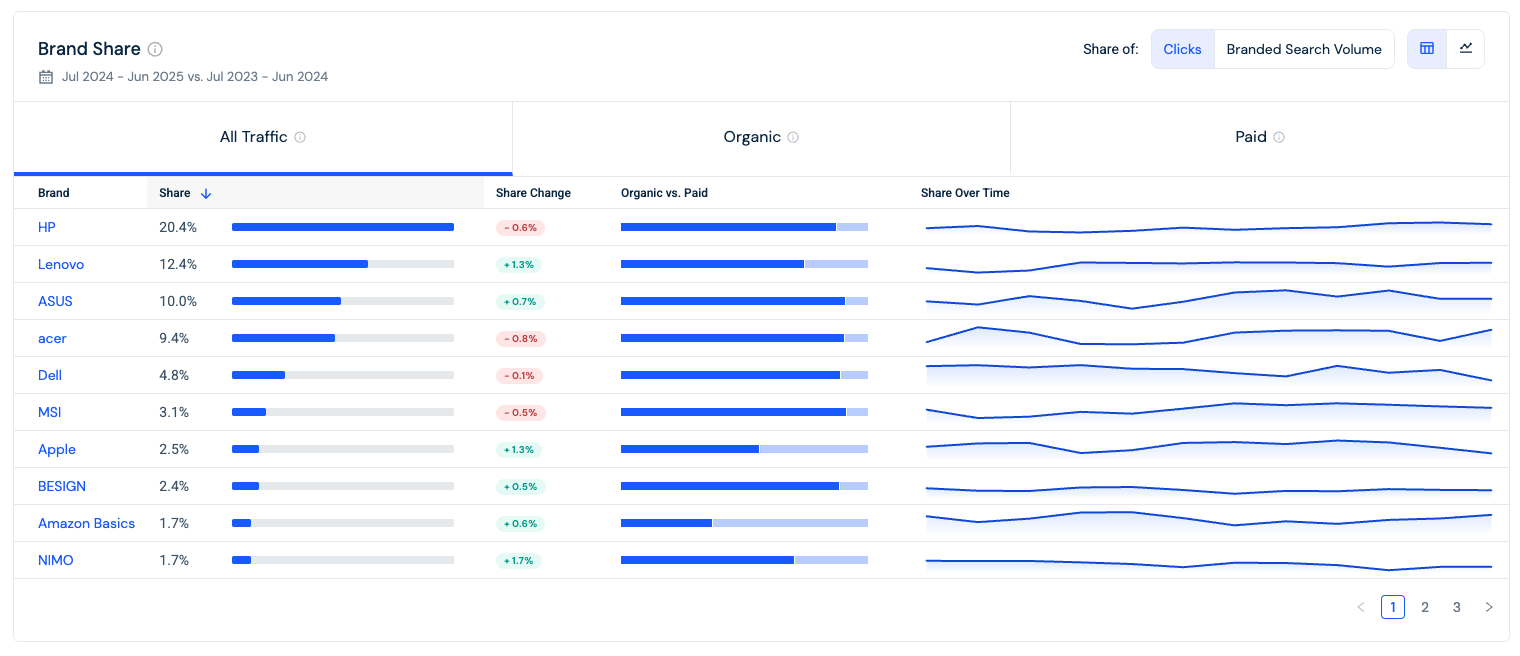Click the info icon beside Brand Share title
Viewport: 1520px width, 656px height.
[155, 49]
